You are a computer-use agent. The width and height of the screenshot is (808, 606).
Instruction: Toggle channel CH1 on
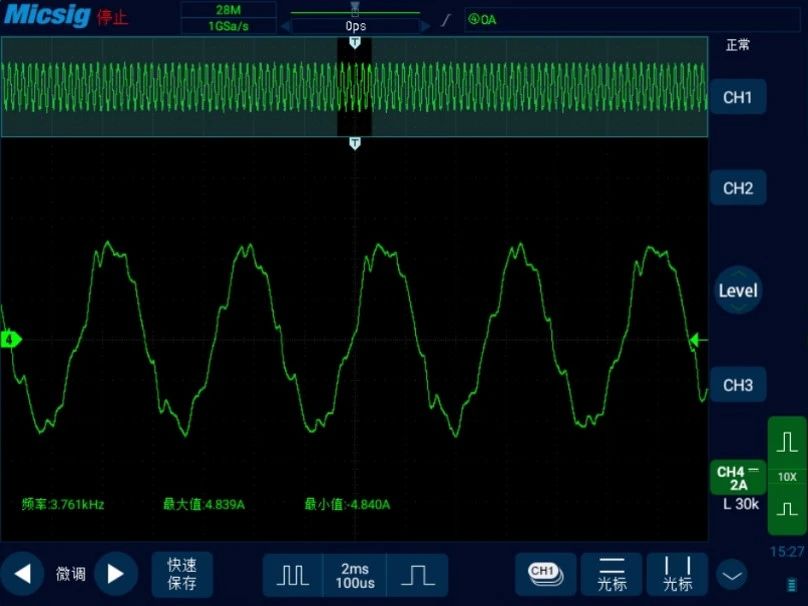pos(737,98)
